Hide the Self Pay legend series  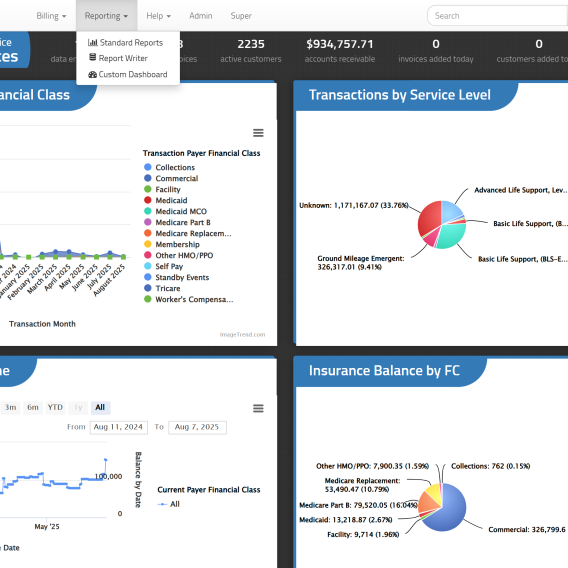[169, 266]
